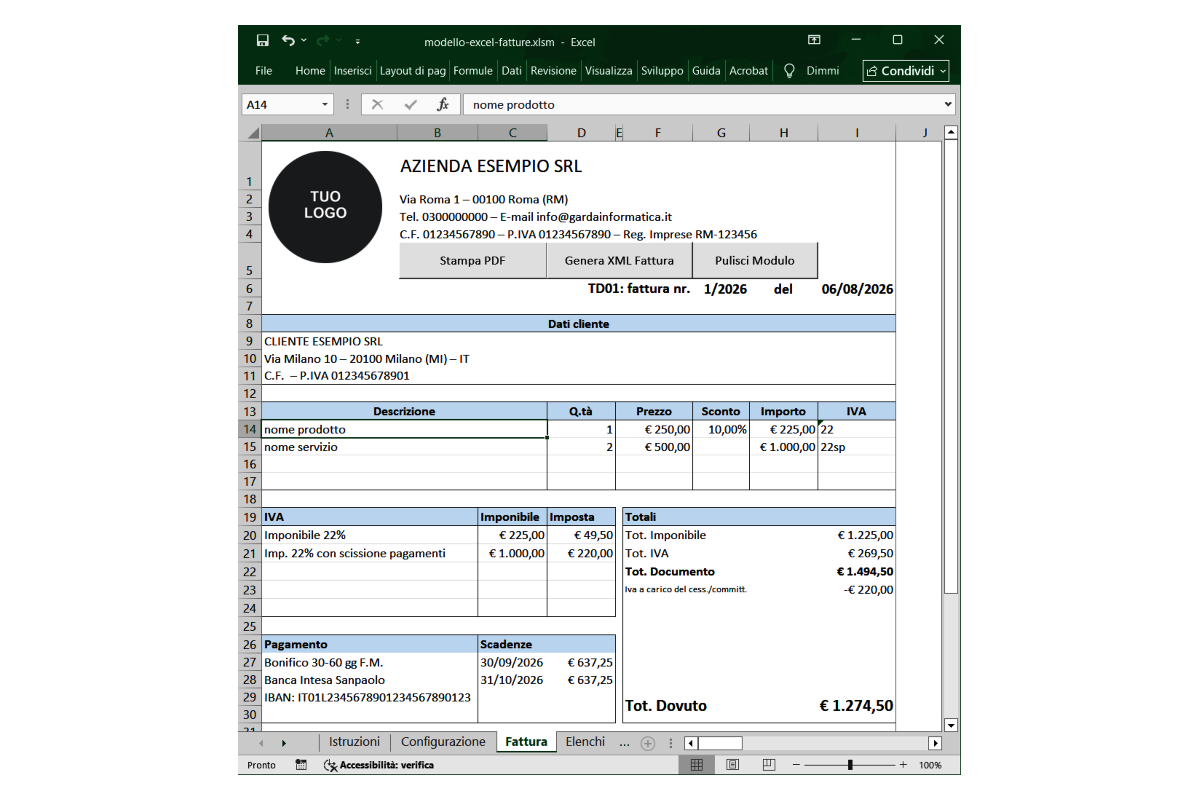
Task: Confirm formula entry with checkmark icon
Action: pyautogui.click(x=410, y=104)
